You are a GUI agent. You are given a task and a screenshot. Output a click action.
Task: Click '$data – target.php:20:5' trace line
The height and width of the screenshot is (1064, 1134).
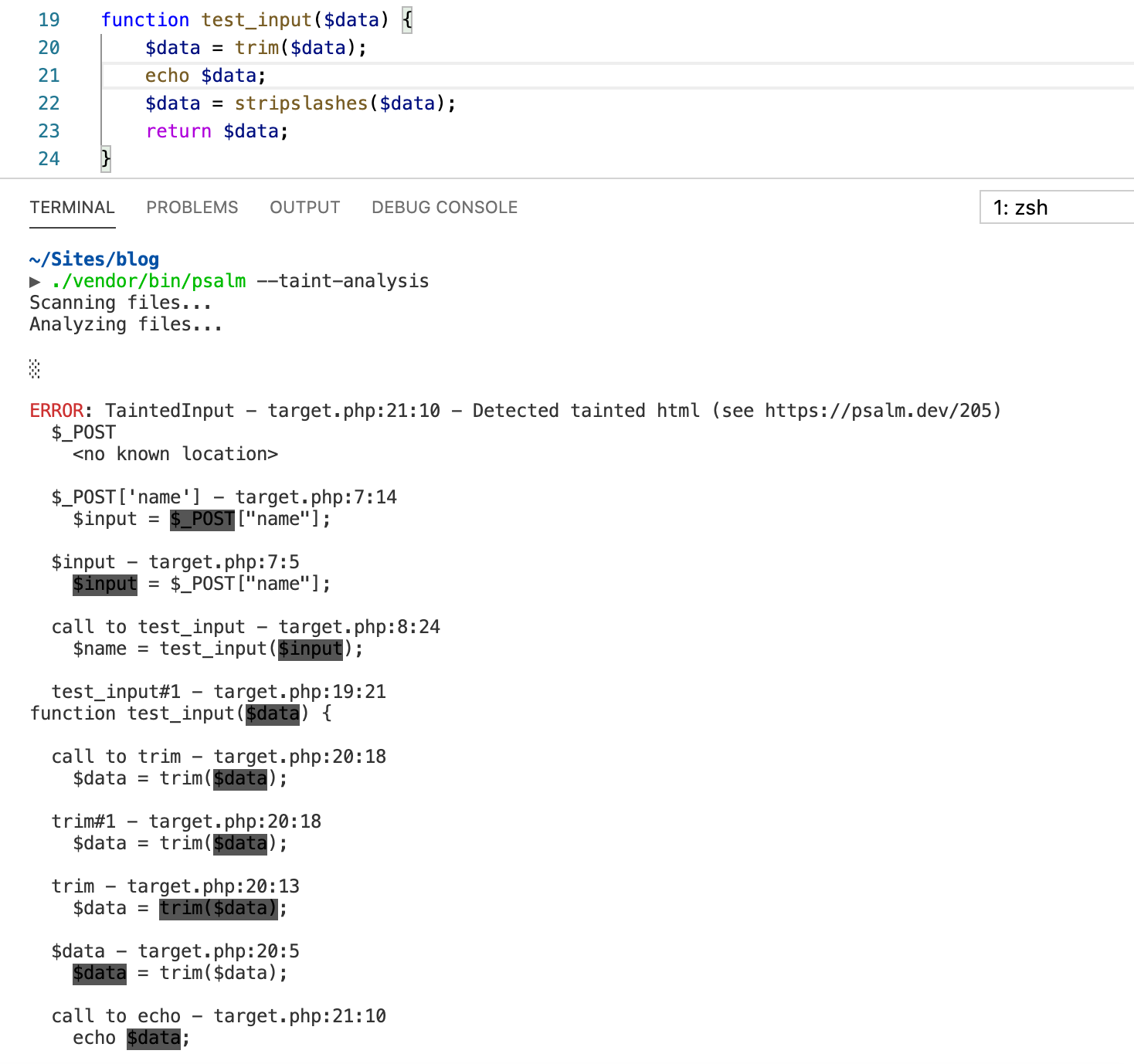click(175, 950)
